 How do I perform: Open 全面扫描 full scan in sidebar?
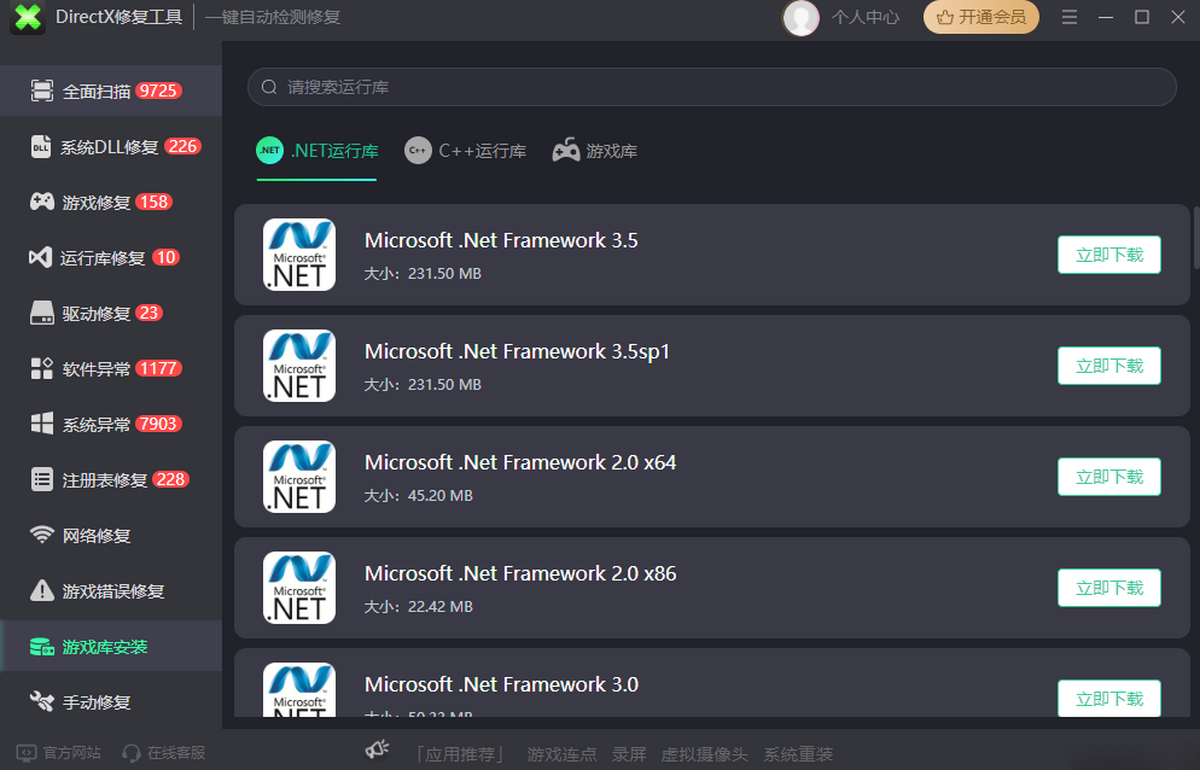coord(96,92)
